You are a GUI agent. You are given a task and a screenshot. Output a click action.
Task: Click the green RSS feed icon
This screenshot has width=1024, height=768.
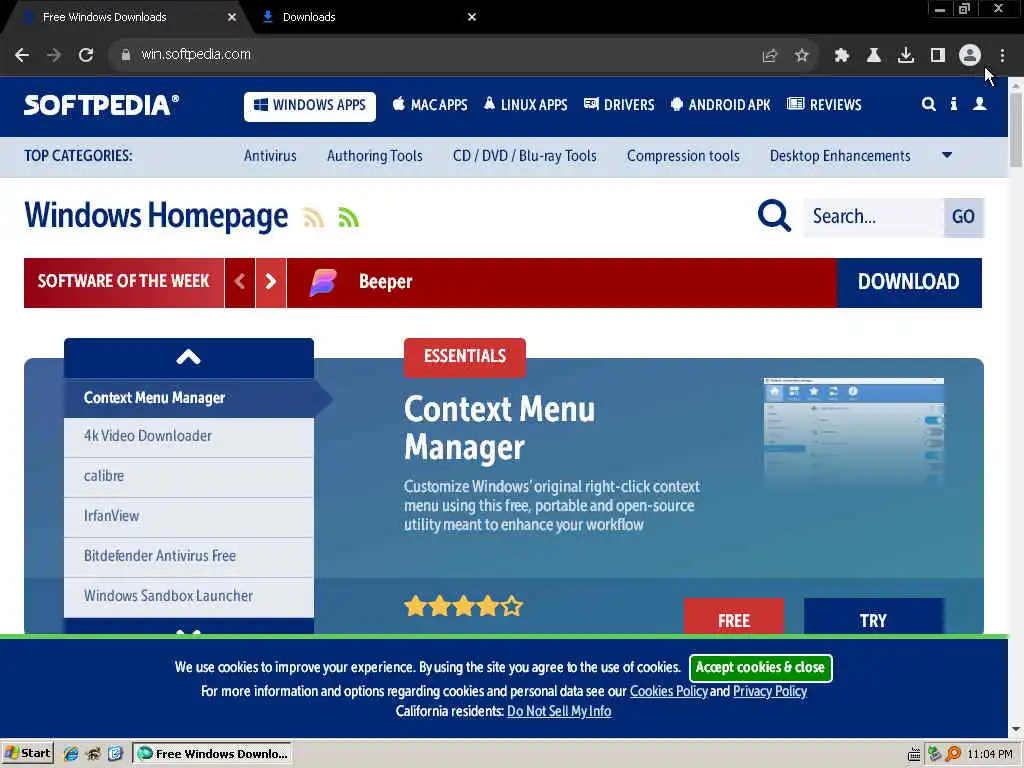[349, 217]
